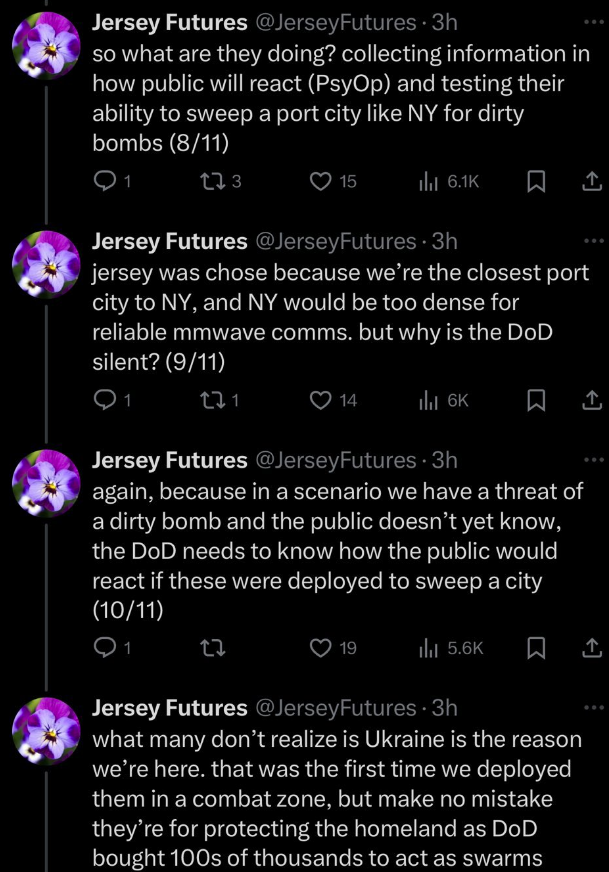Image resolution: width=609 pixels, height=872 pixels.
Task: Share the (9/11) mmwave comms tweet
Action: click(x=590, y=400)
